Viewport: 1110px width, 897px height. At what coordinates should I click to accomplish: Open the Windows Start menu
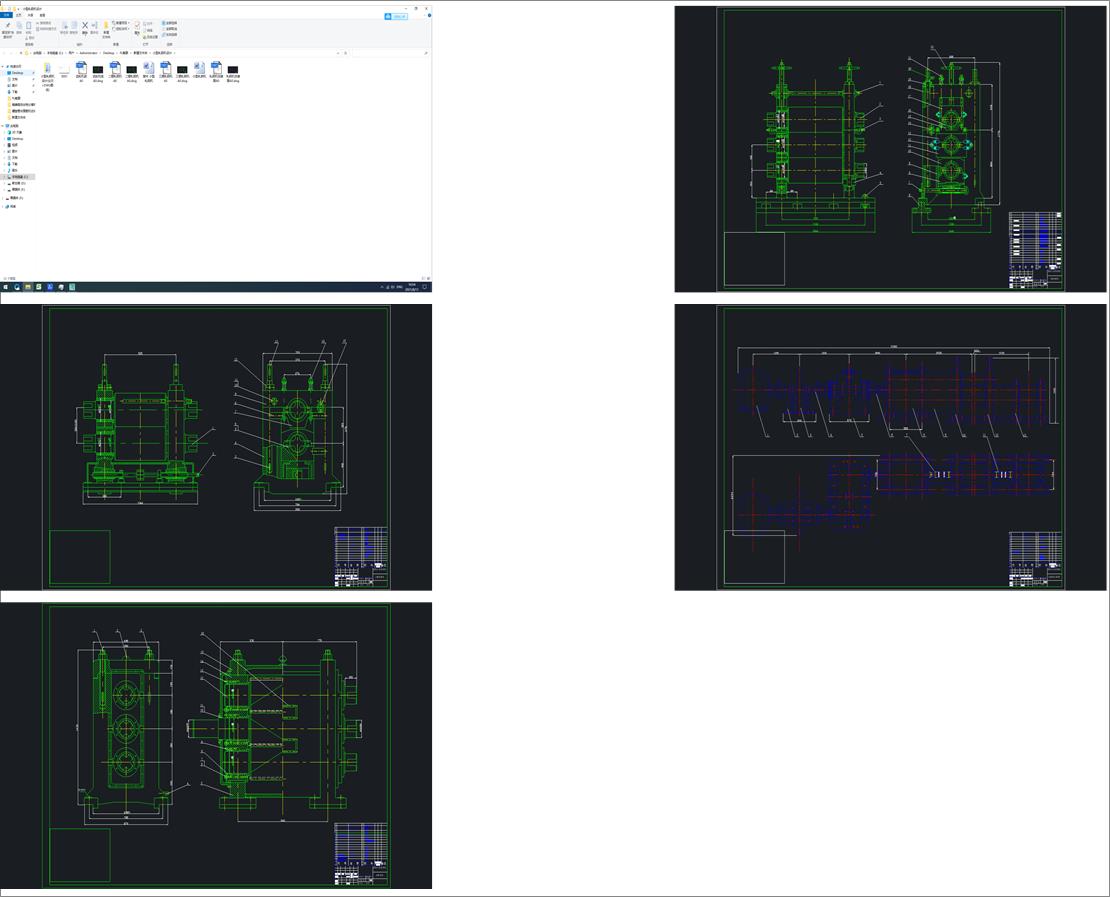coord(5,287)
